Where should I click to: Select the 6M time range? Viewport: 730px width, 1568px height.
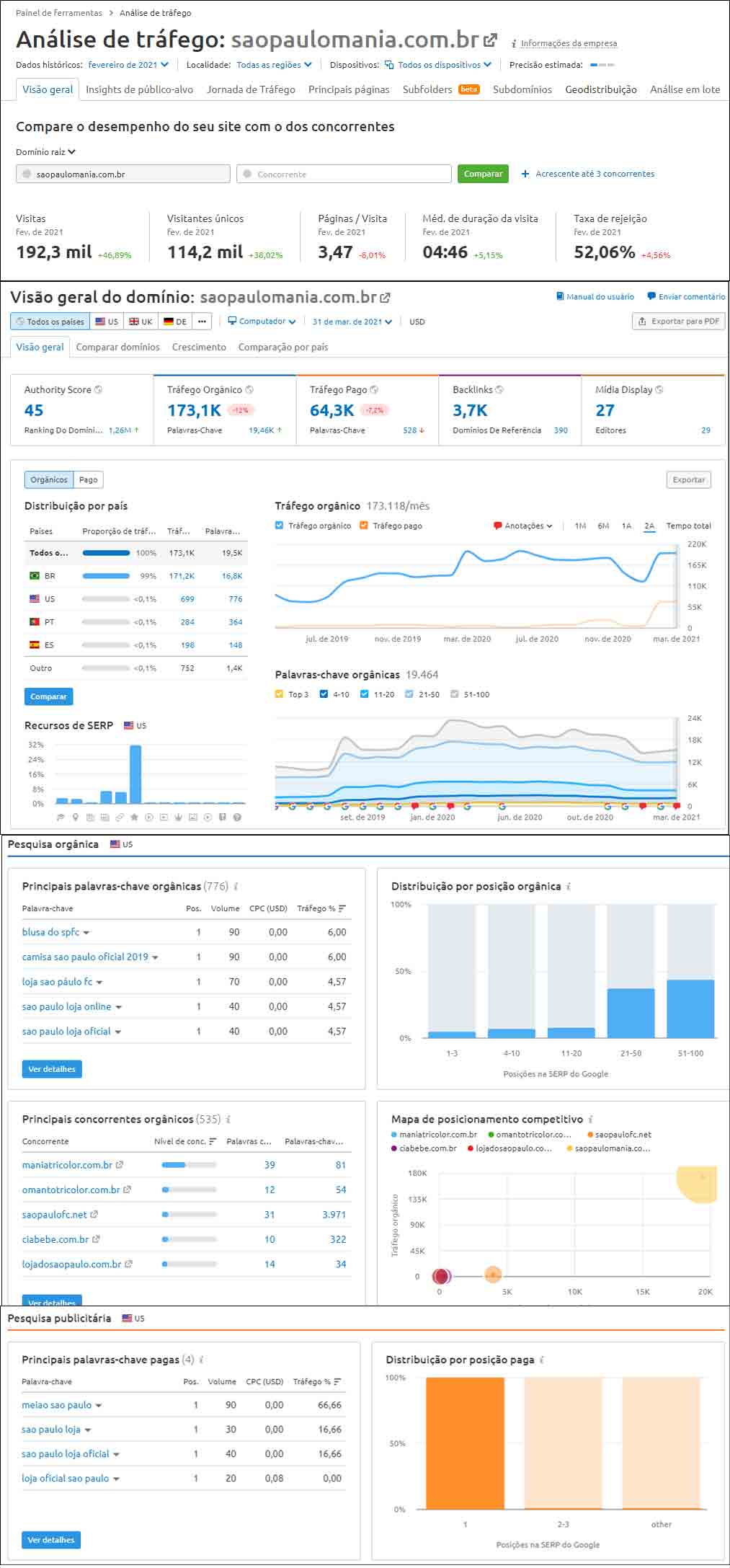click(x=603, y=526)
